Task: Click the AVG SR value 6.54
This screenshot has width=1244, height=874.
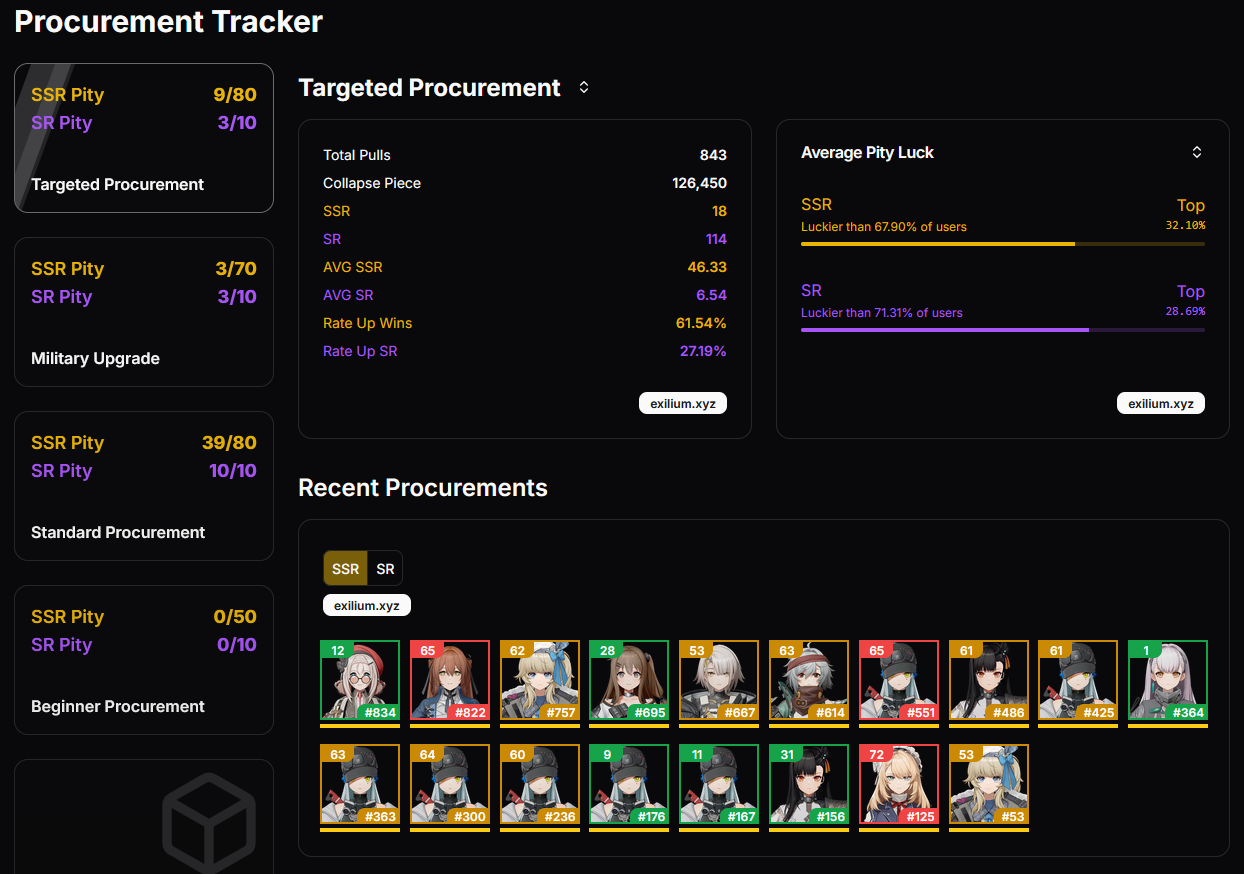Action: pos(711,295)
